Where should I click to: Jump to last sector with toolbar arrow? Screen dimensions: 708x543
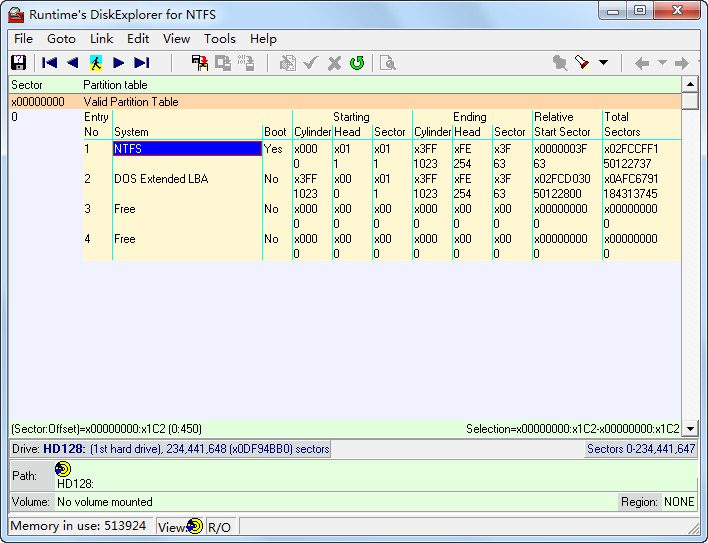coord(142,63)
